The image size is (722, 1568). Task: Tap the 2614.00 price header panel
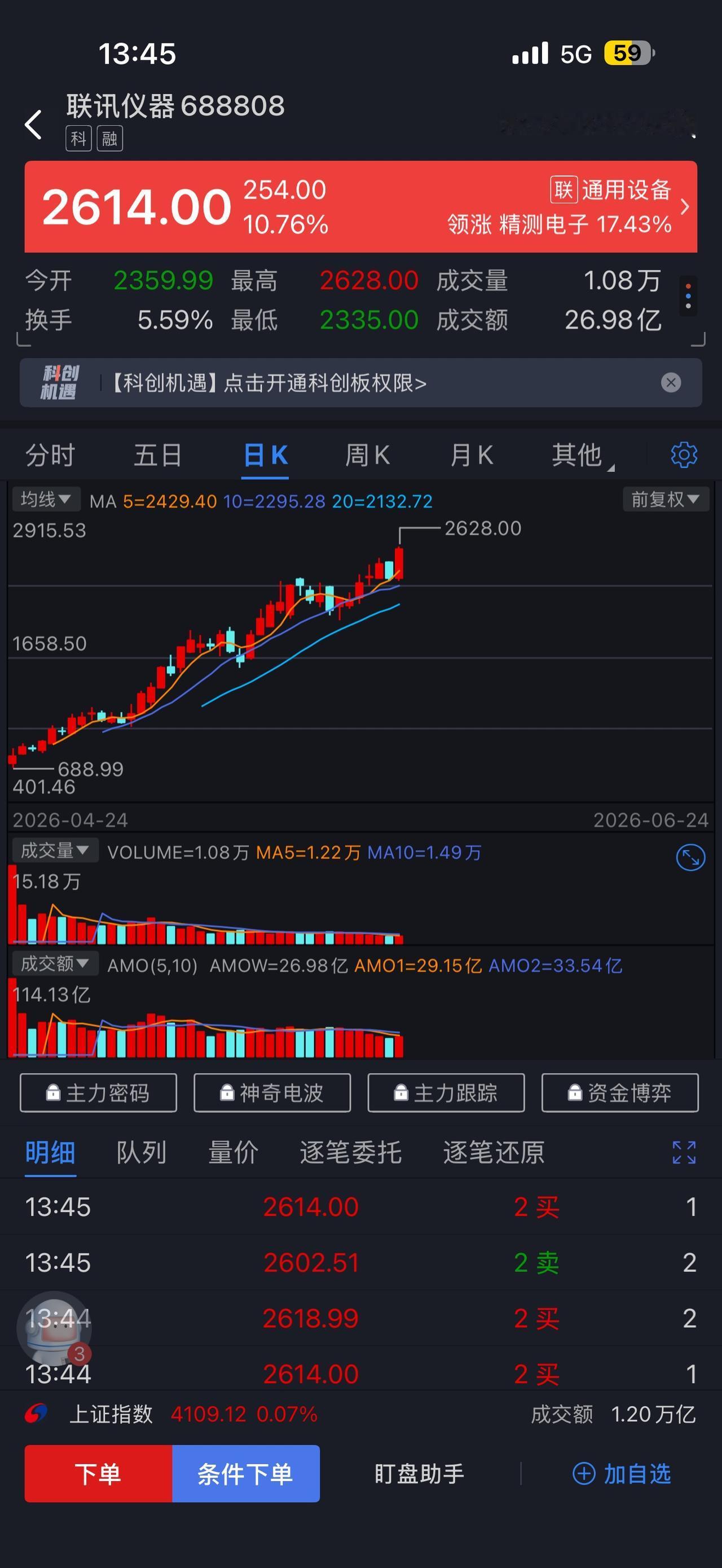click(x=361, y=206)
